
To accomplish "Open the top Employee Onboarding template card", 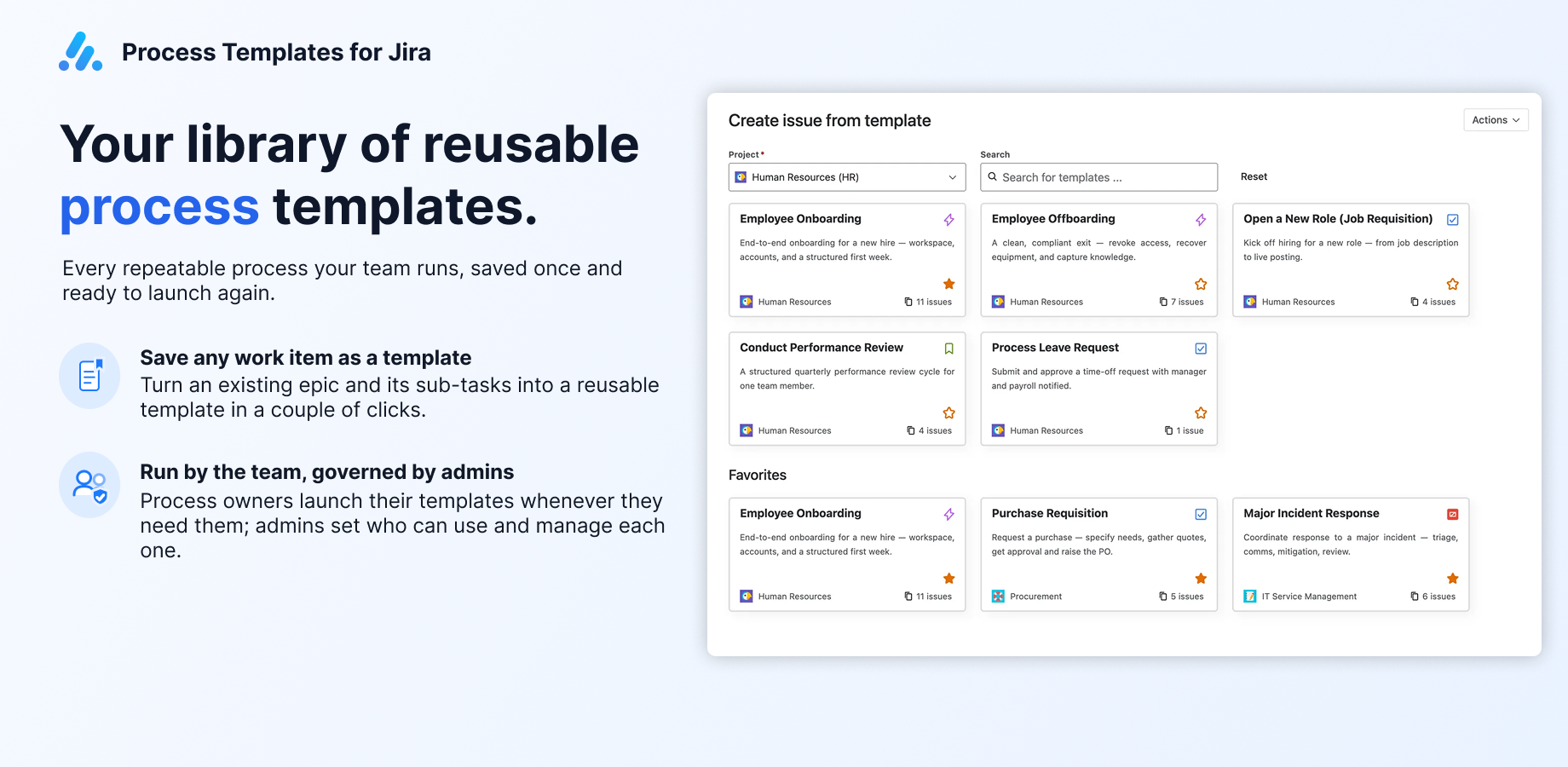I will 847,260.
